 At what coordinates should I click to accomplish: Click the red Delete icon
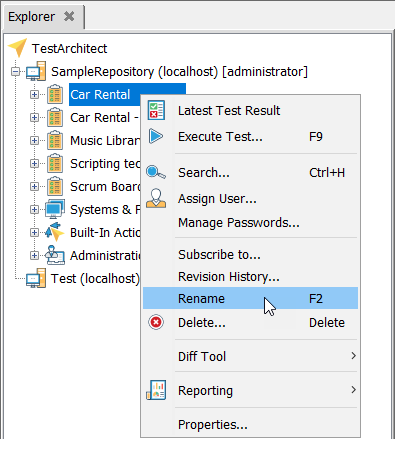click(156, 322)
